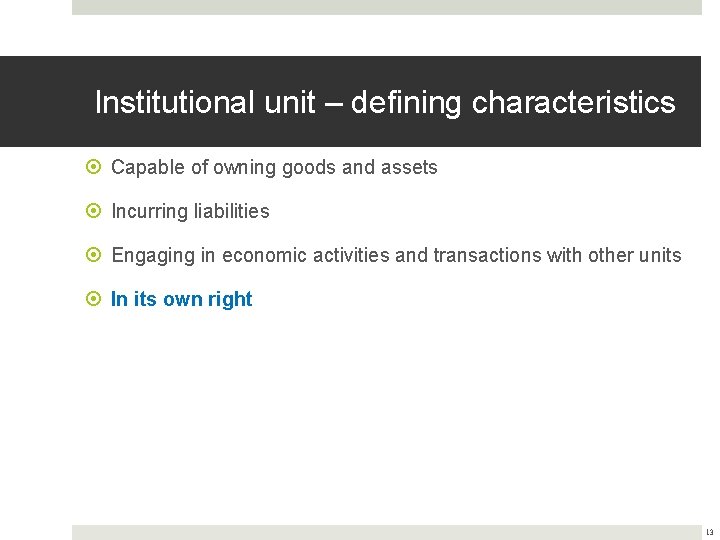Click the slide title "Institutional unit – defining characteristics"

[x=385, y=102]
